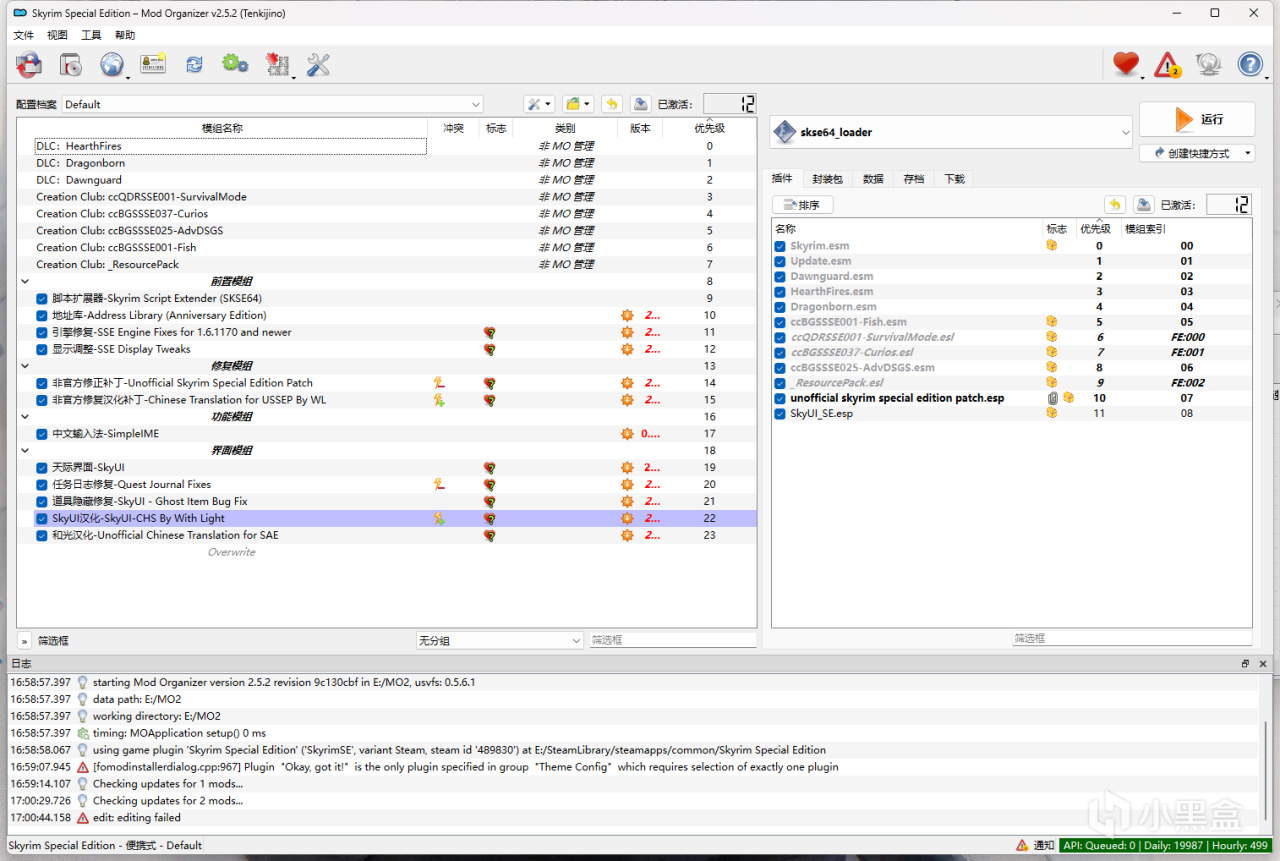Toggle unofficial skyrim special edition patch.esp checkbox

point(780,398)
